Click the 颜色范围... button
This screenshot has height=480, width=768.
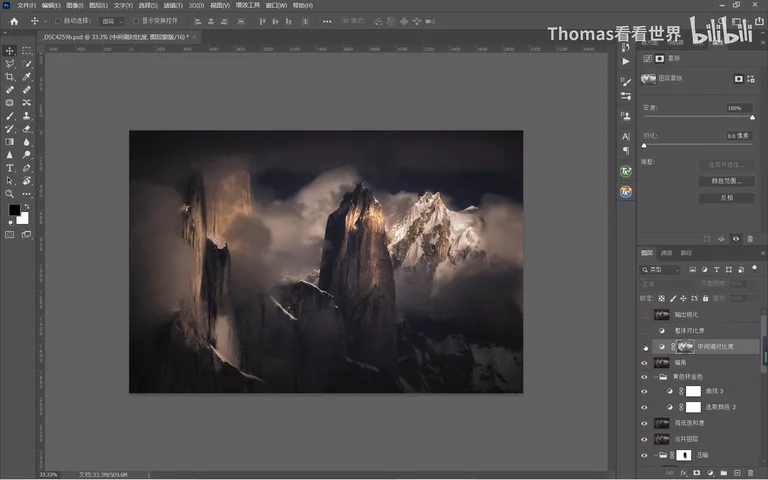[726, 181]
